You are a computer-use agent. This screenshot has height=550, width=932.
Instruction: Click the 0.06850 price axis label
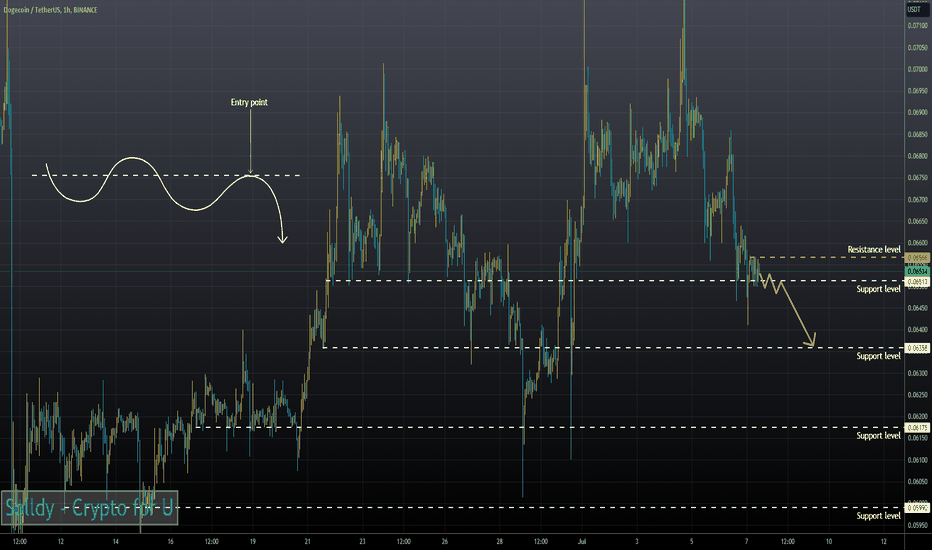click(917, 134)
